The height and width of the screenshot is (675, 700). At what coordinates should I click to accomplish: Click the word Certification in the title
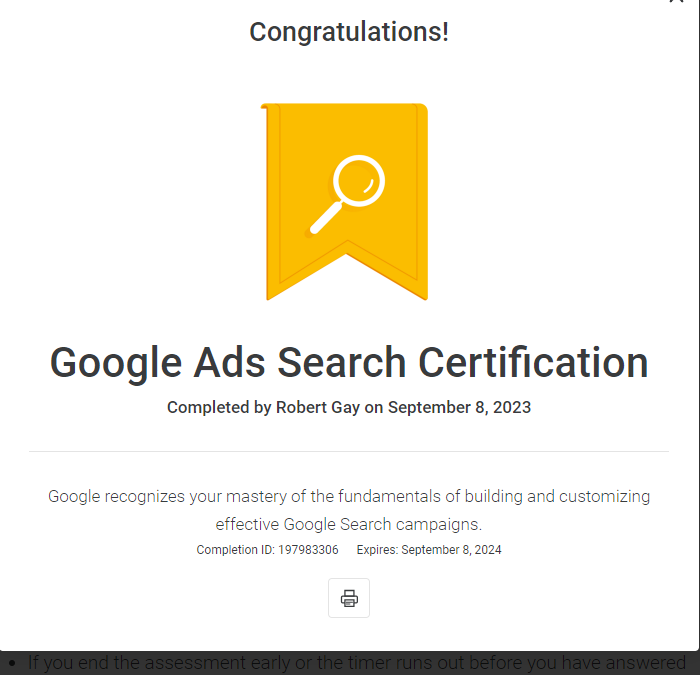click(533, 363)
